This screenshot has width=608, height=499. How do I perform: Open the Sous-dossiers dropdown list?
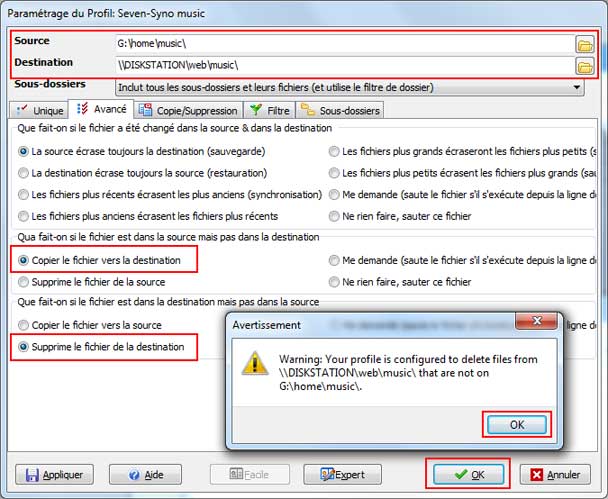point(349,88)
